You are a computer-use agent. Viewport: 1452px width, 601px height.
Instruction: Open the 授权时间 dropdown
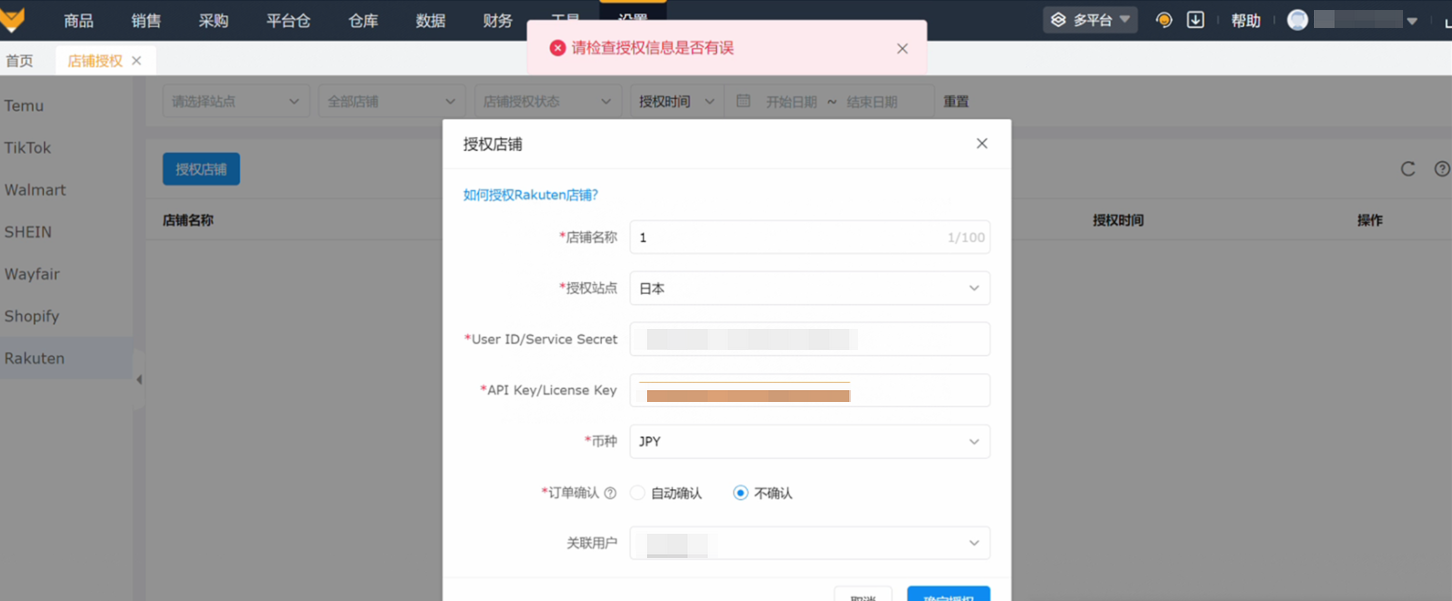coord(677,101)
